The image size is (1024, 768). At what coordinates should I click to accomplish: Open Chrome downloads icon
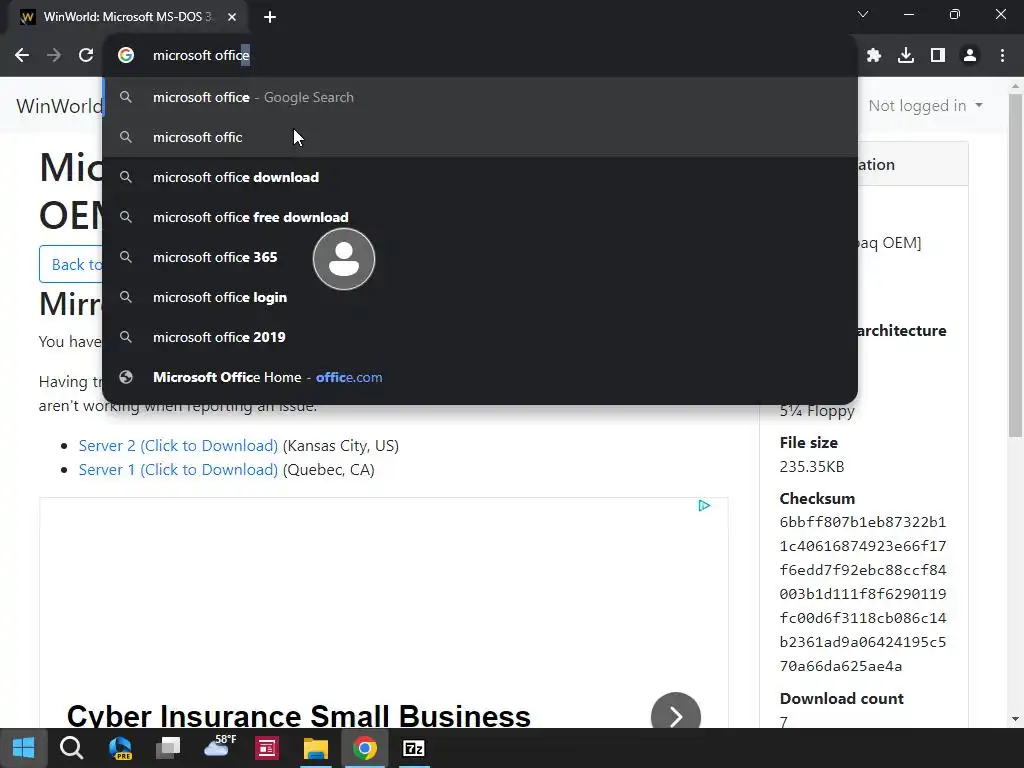pos(906,56)
